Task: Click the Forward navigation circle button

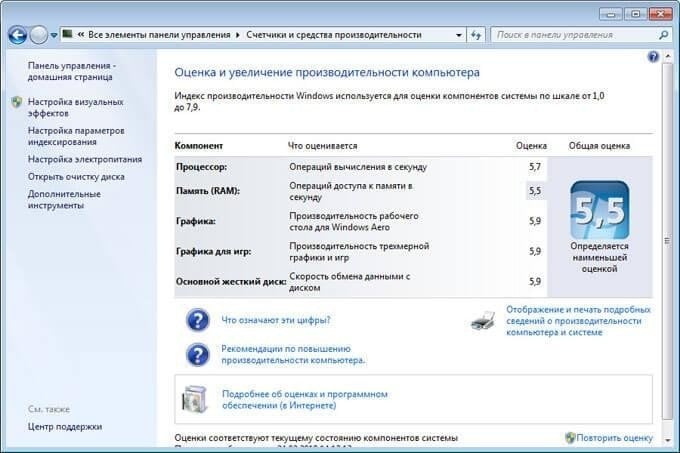Action: tap(39, 35)
